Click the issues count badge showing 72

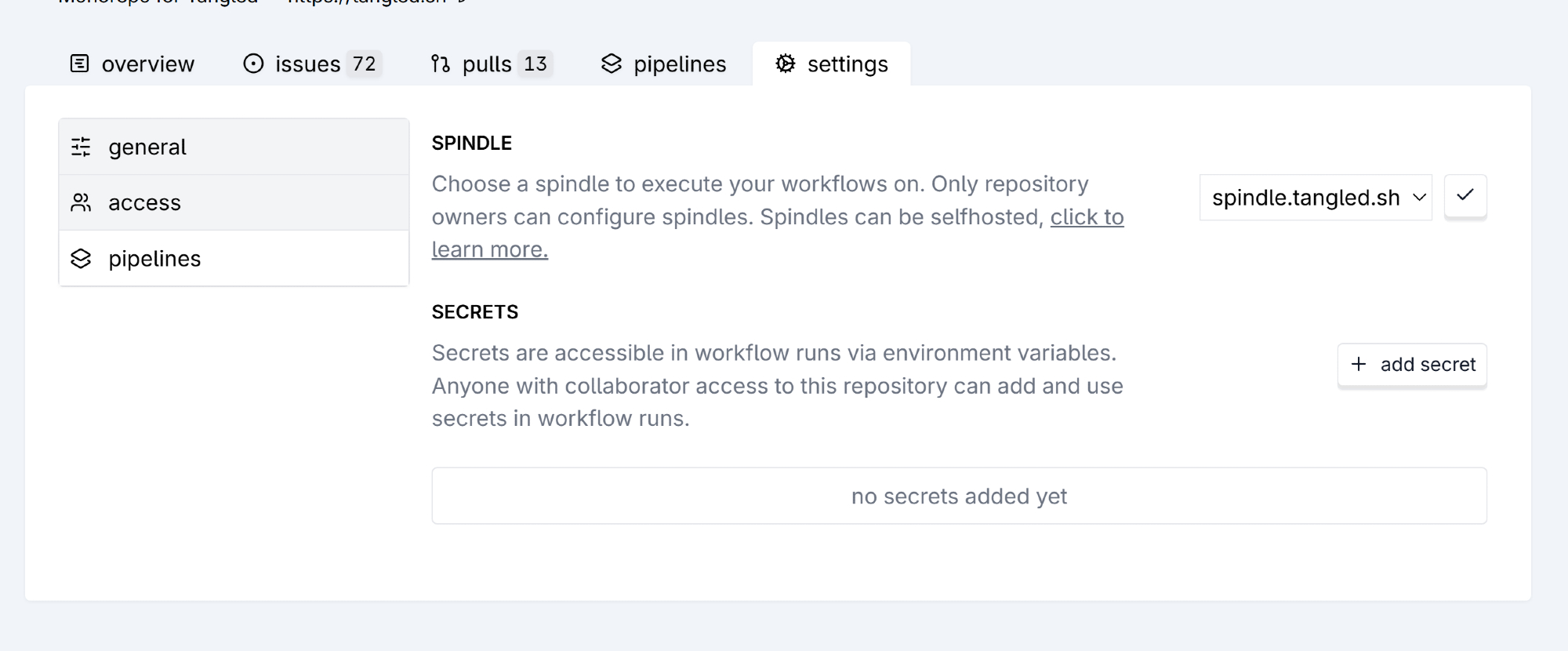[x=364, y=64]
